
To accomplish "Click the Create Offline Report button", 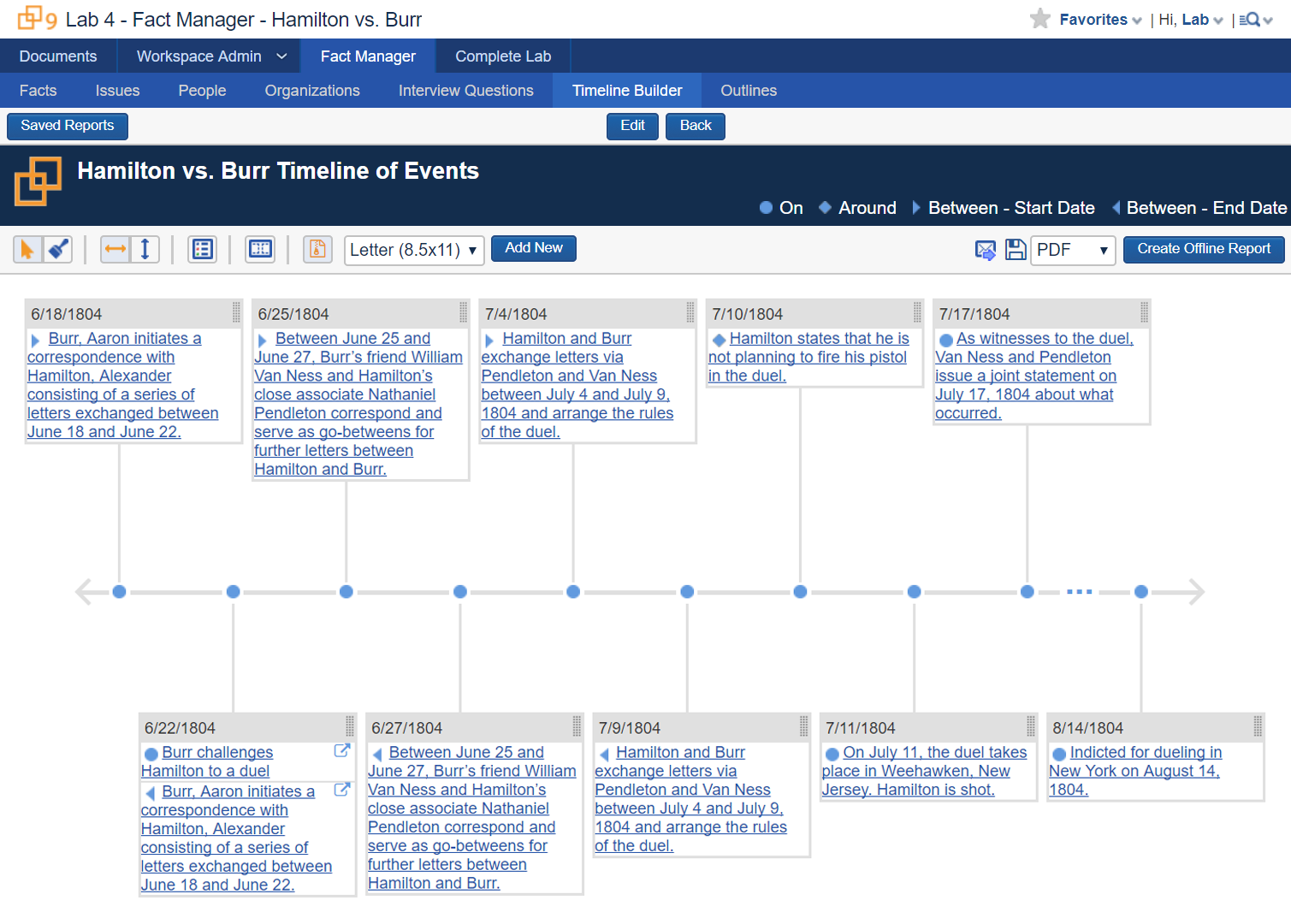I will [x=1203, y=249].
